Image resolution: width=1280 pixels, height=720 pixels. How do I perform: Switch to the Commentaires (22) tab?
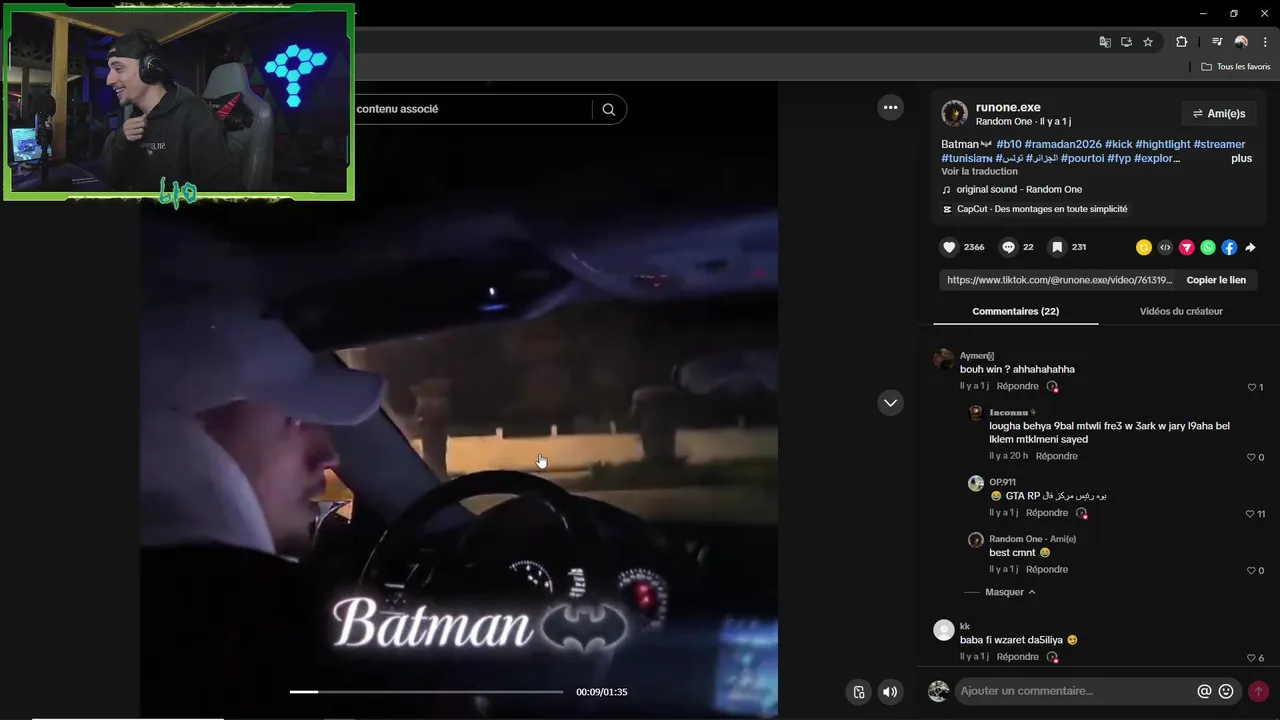[1015, 311]
